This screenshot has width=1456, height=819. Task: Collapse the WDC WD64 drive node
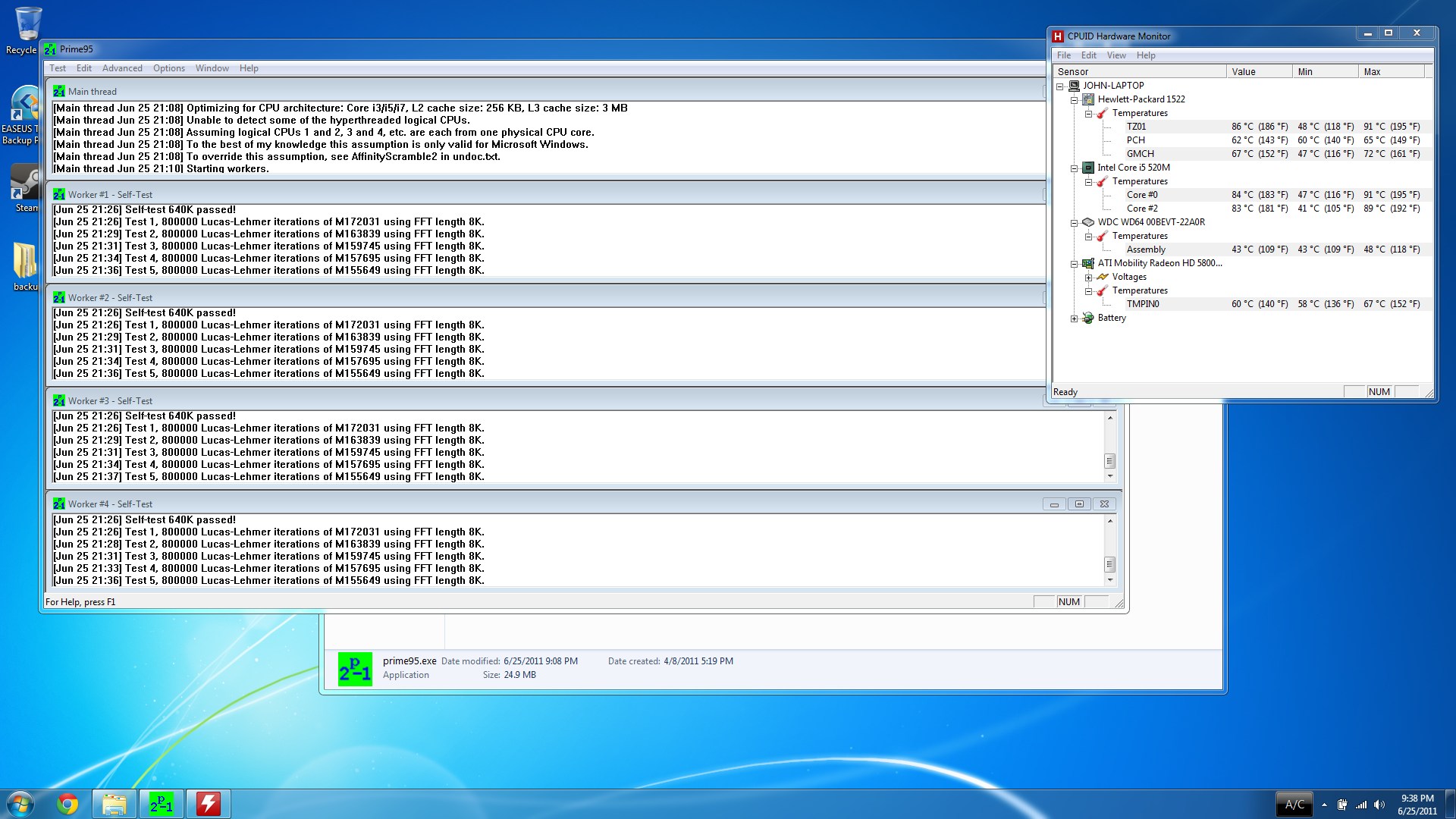(1074, 223)
